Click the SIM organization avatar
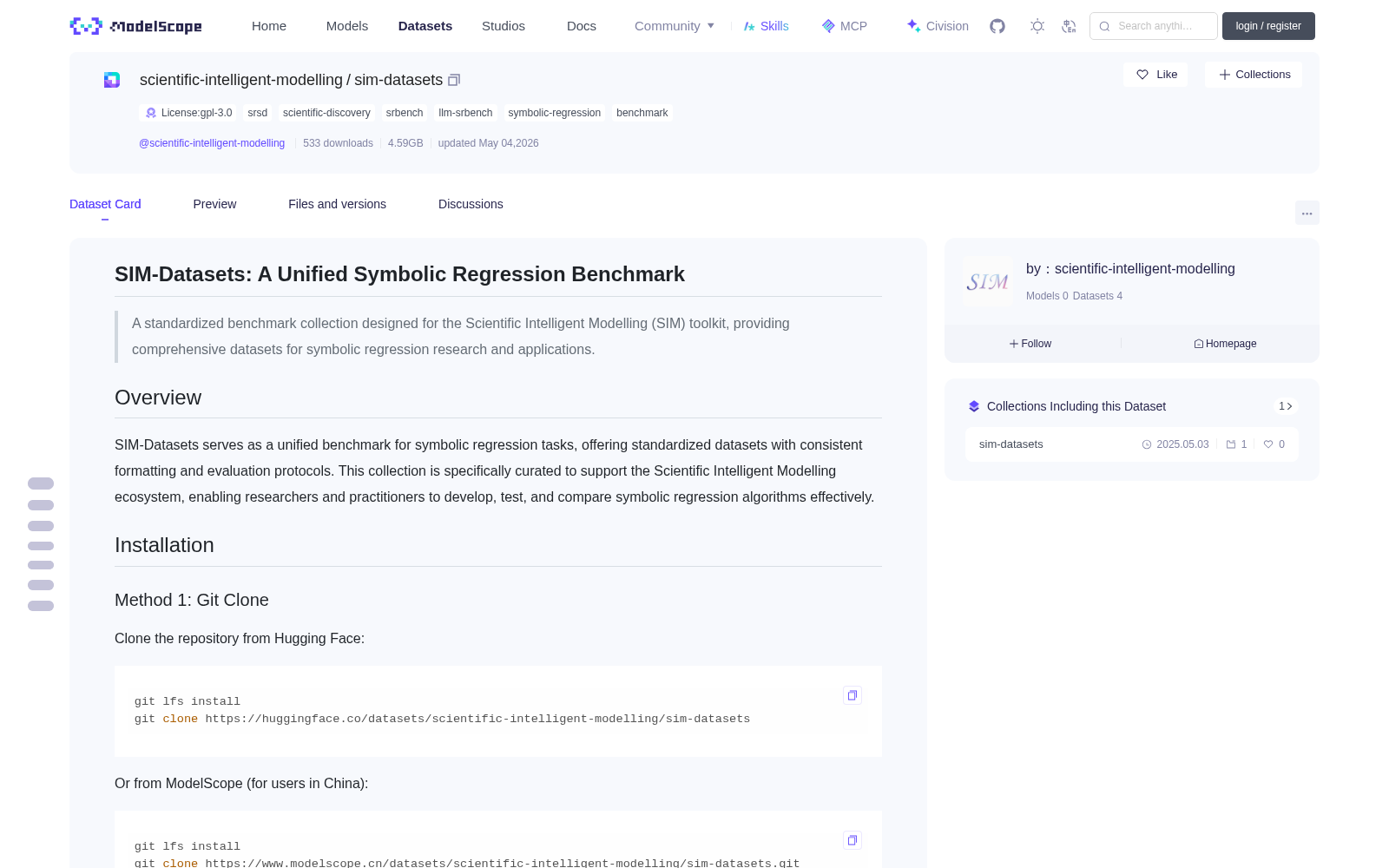This screenshot has height=868, width=1389. pyautogui.click(x=988, y=281)
